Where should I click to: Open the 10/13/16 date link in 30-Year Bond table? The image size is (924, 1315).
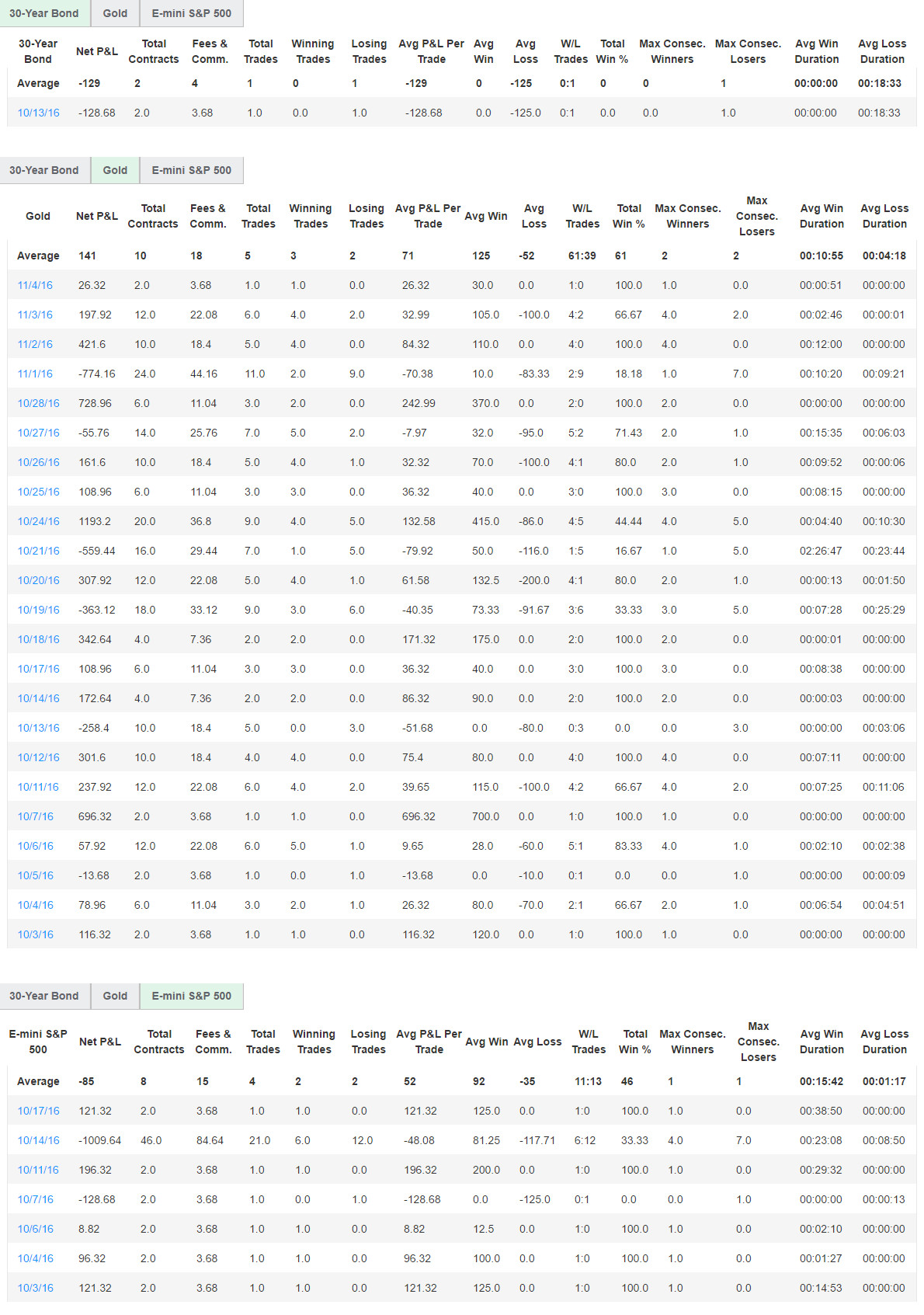38,113
